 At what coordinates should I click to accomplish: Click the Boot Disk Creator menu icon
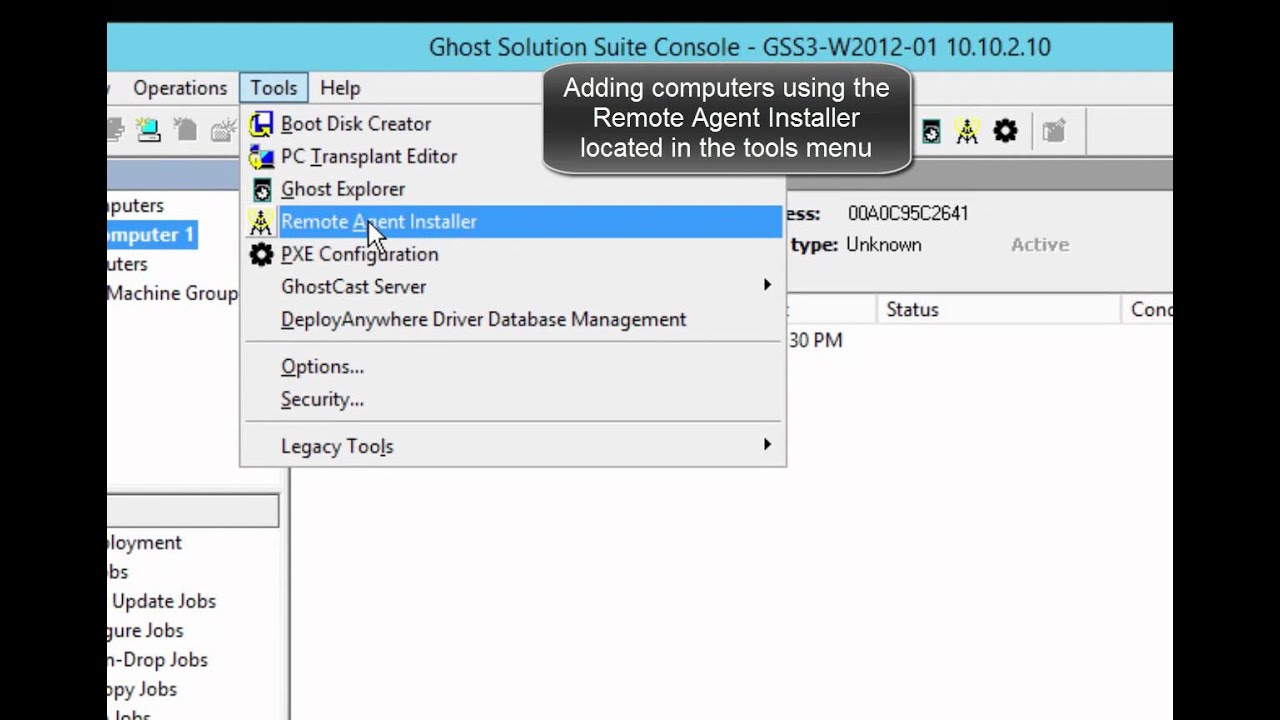coord(261,124)
